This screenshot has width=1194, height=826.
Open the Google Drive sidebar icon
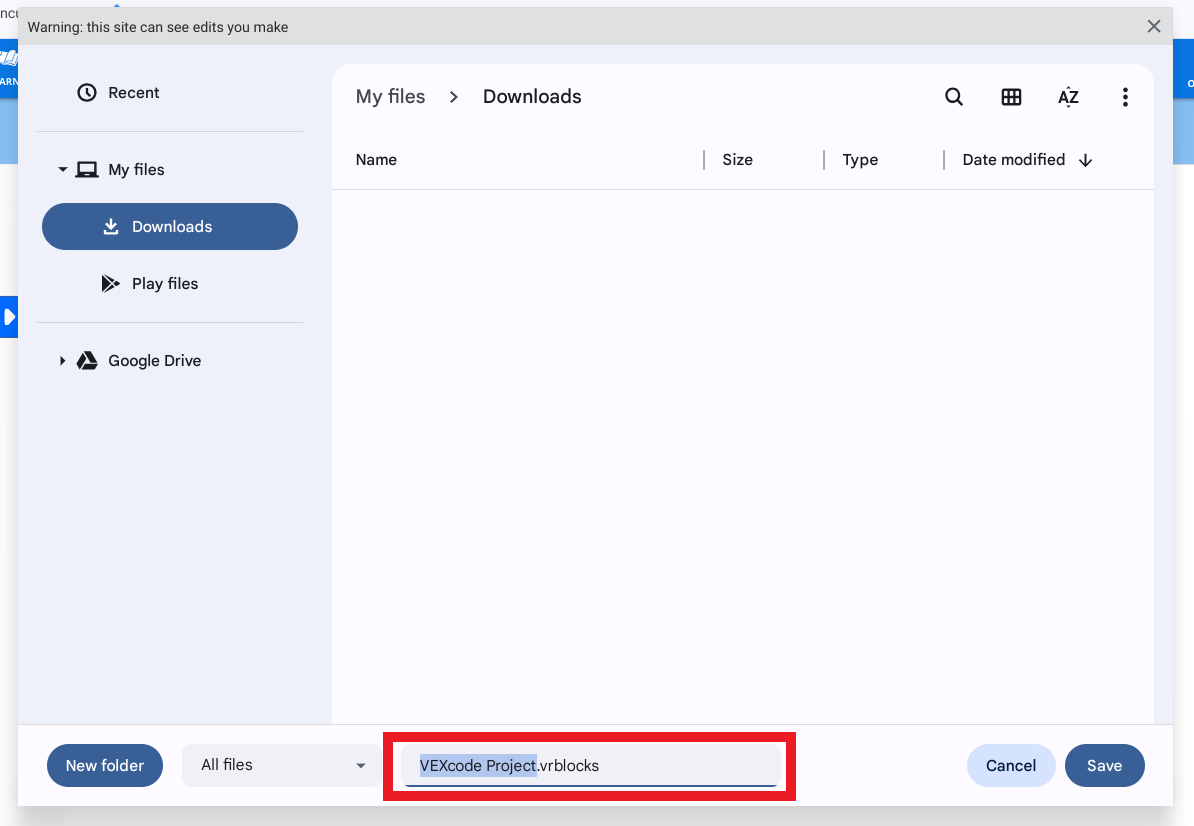coord(86,360)
